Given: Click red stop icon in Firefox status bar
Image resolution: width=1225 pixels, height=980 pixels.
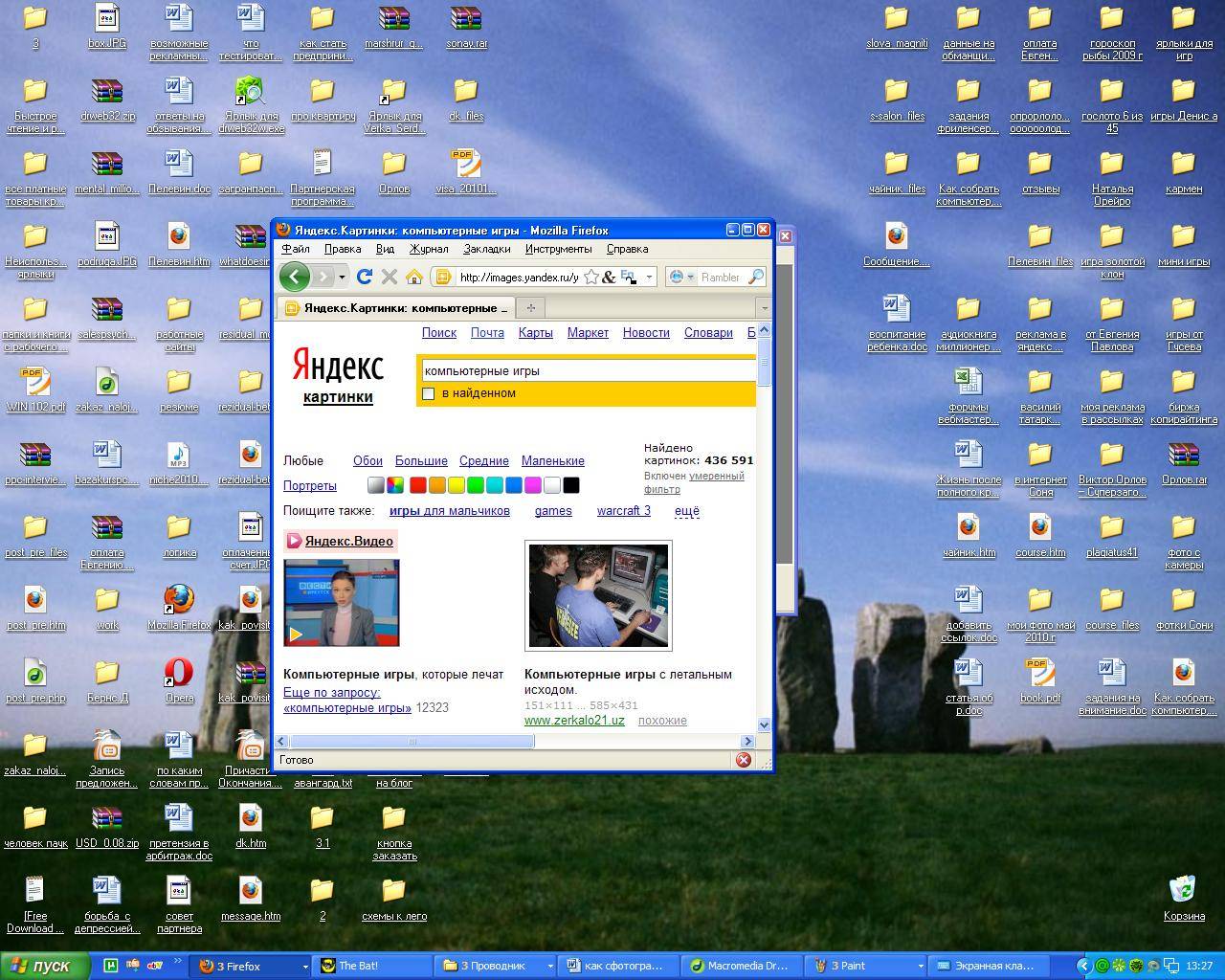Looking at the screenshot, I should 743,760.
